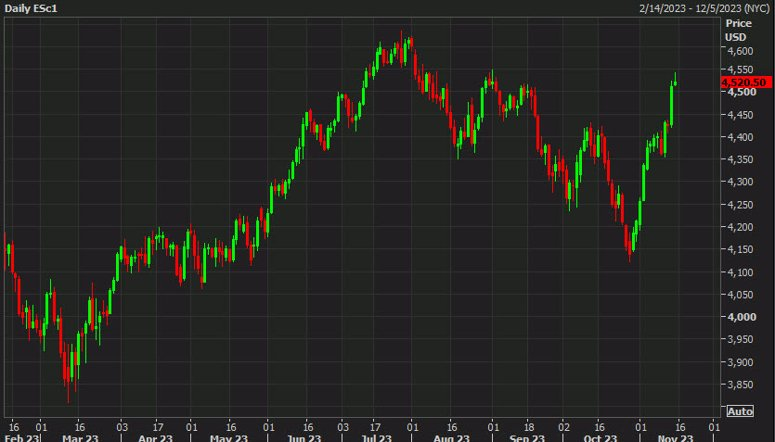Click the Jun 23 month label

[304, 438]
